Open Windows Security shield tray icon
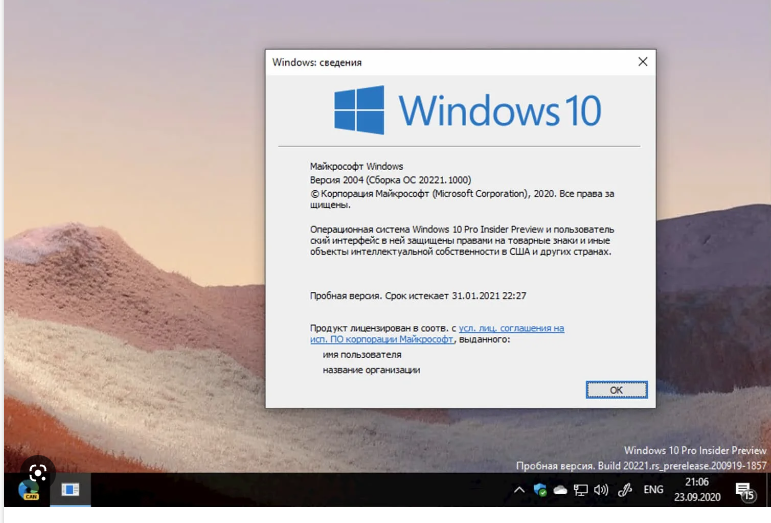Viewport: 771px width, 523px height. (540, 490)
